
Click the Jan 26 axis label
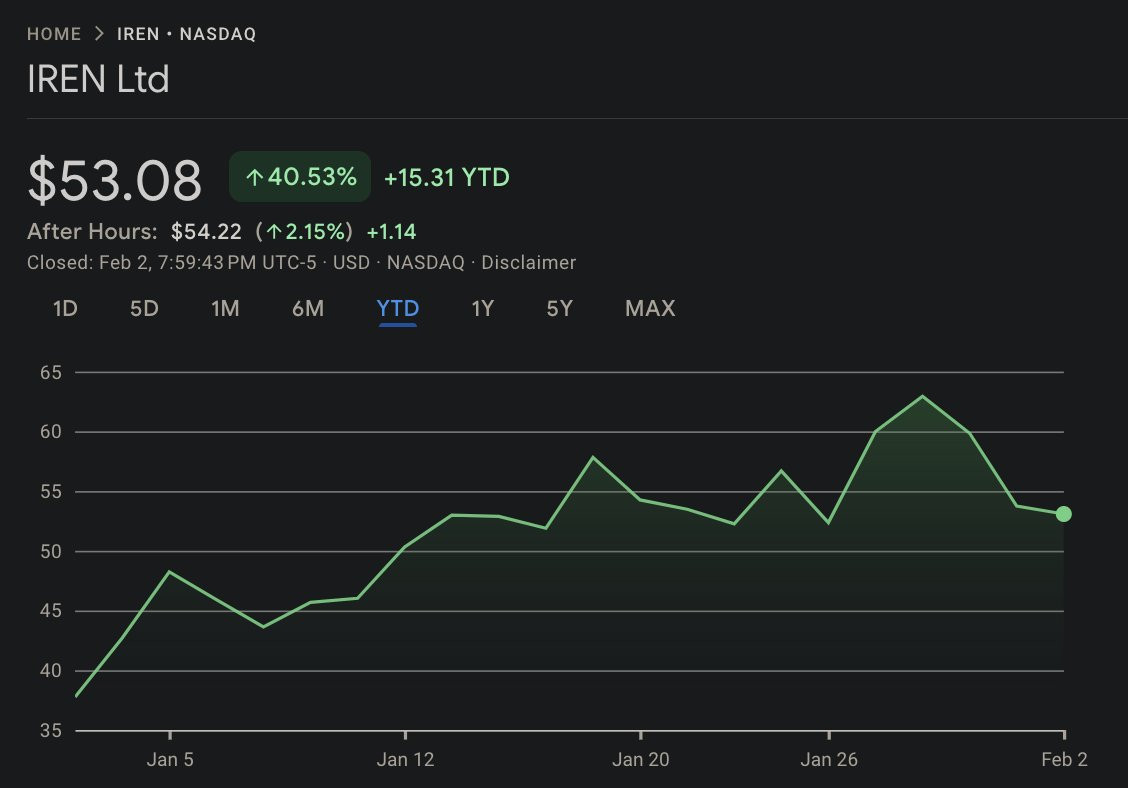pos(829,759)
